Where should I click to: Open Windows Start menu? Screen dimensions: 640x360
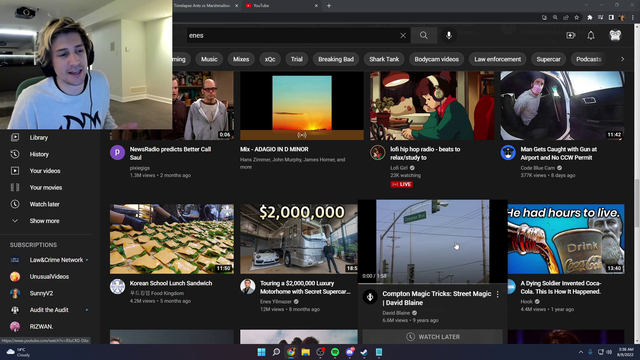(261, 352)
